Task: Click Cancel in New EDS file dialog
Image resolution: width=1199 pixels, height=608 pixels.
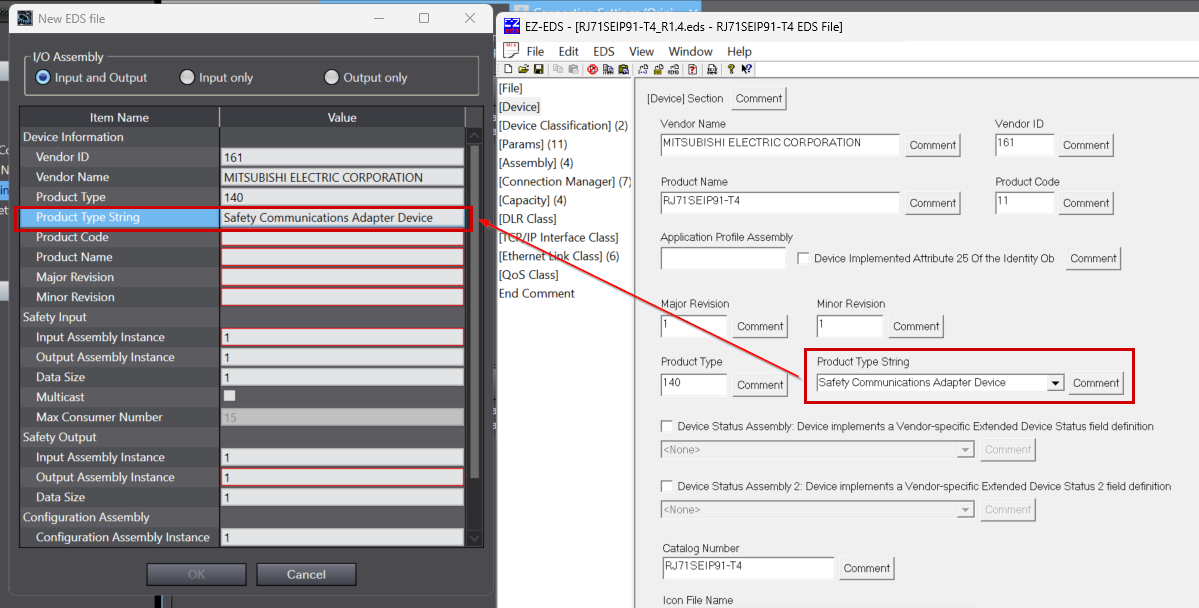Action: click(306, 574)
